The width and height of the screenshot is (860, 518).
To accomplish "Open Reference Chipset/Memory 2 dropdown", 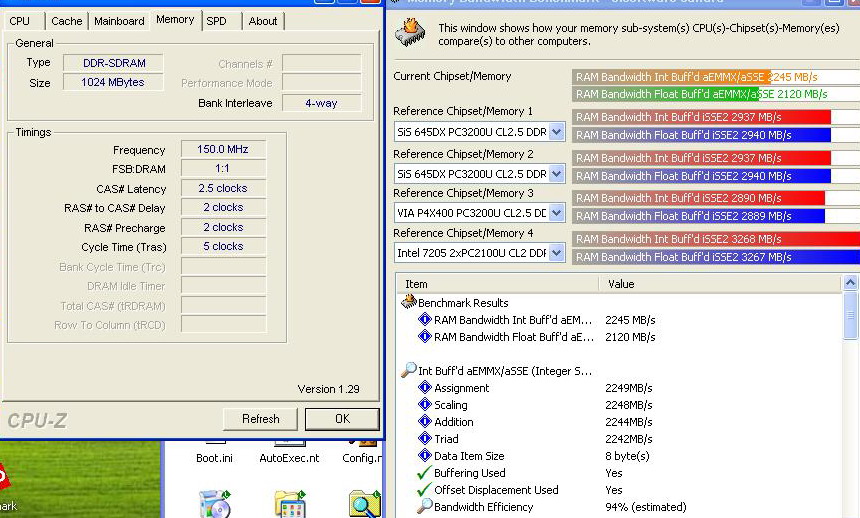I will [x=556, y=174].
